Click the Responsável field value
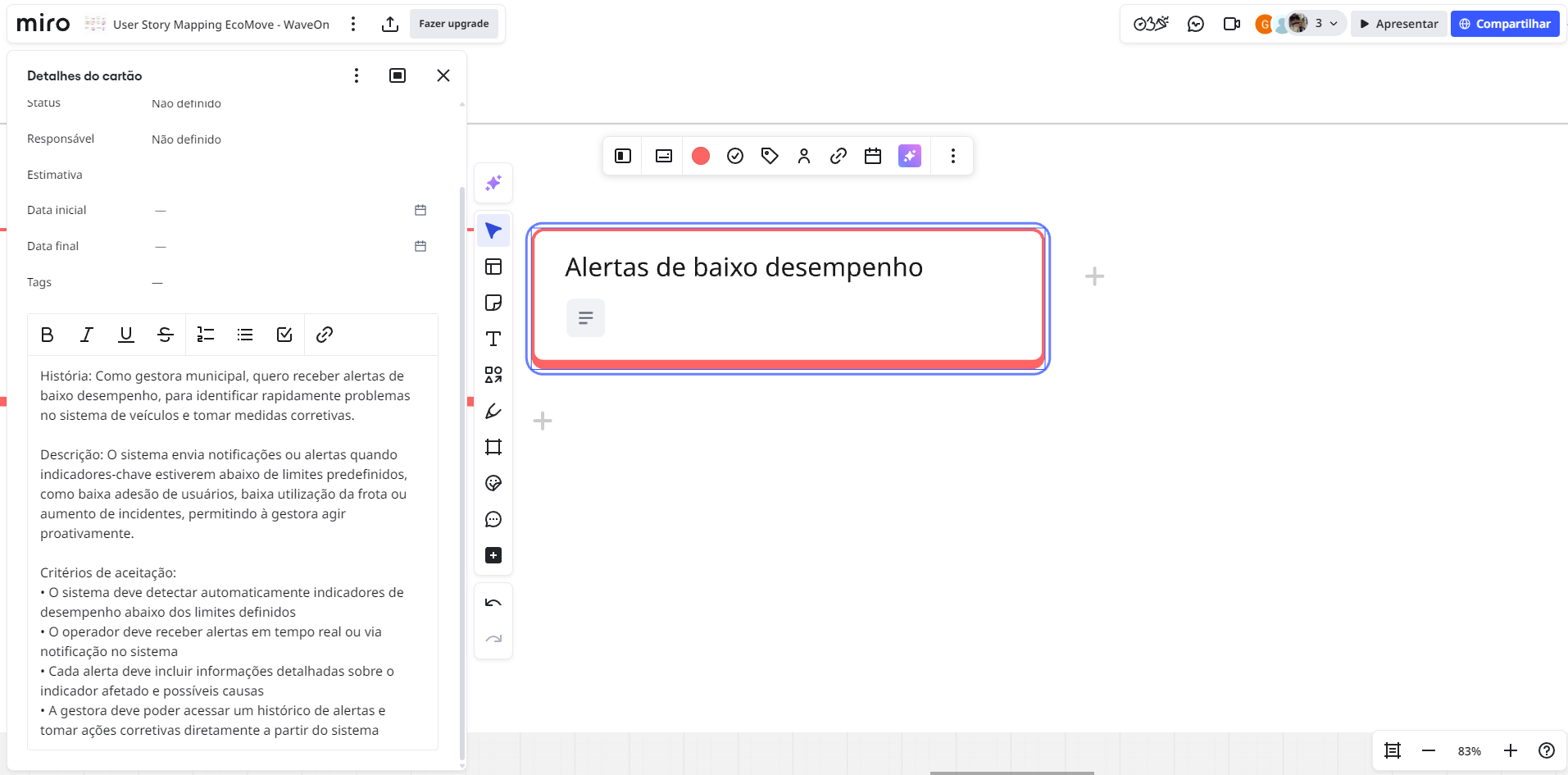 187,139
